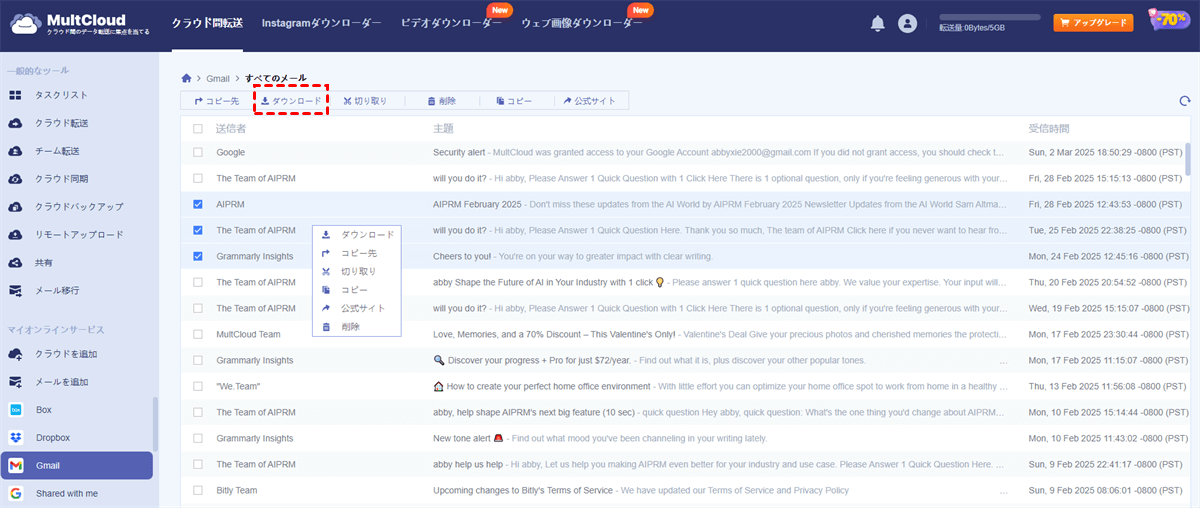Uncheck the Grammarly Cheers to you email
Viewport: 1200px width, 508px height.
click(197, 256)
